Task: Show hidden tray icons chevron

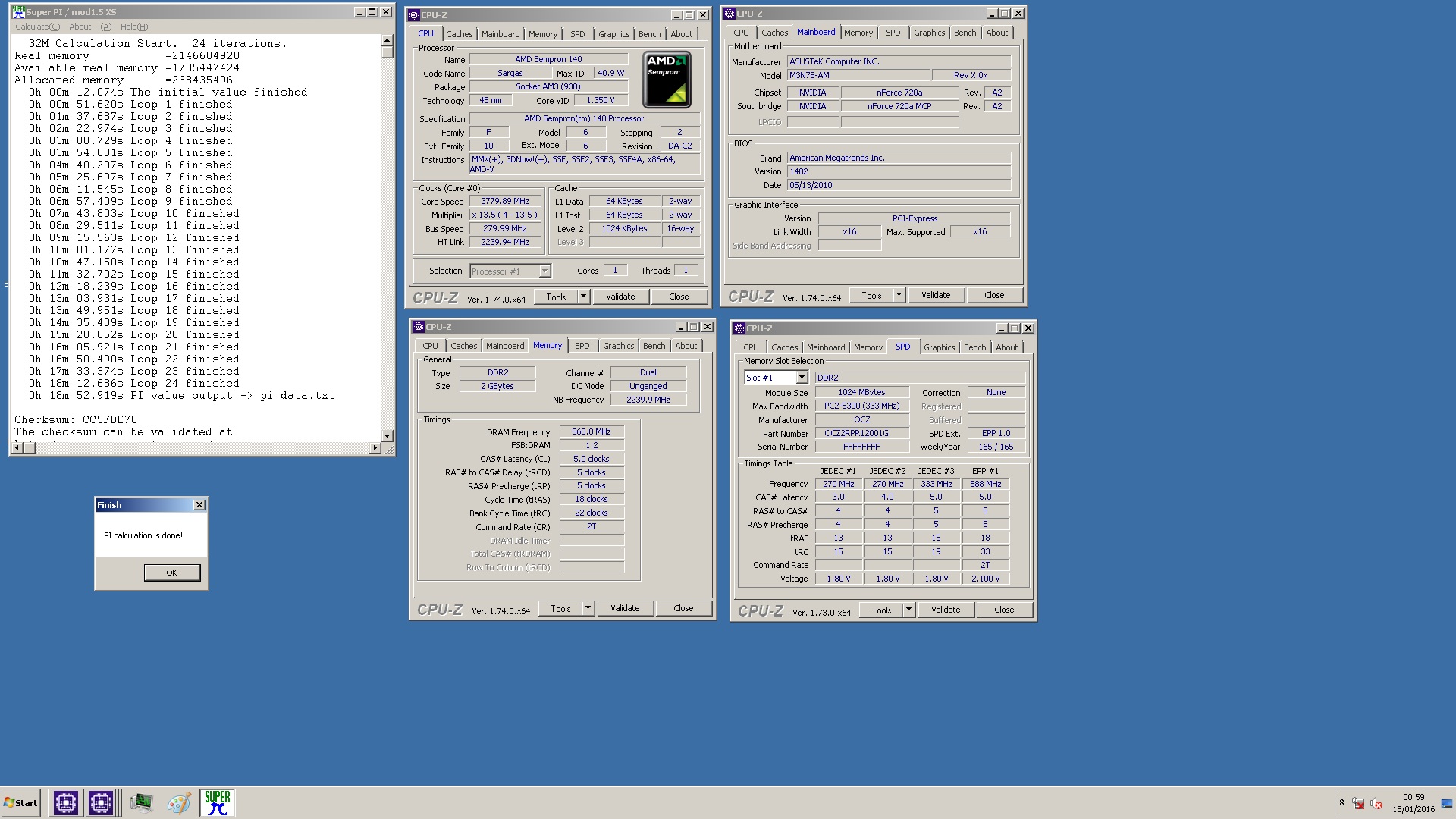Action: tap(1341, 802)
